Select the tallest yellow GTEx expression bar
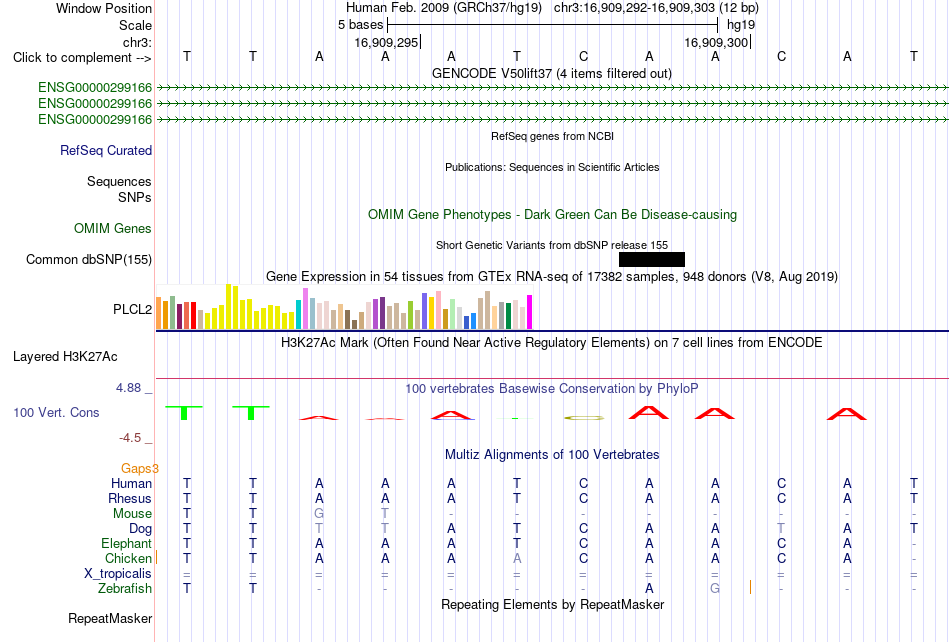The height and width of the screenshot is (642, 950). click(x=228, y=306)
